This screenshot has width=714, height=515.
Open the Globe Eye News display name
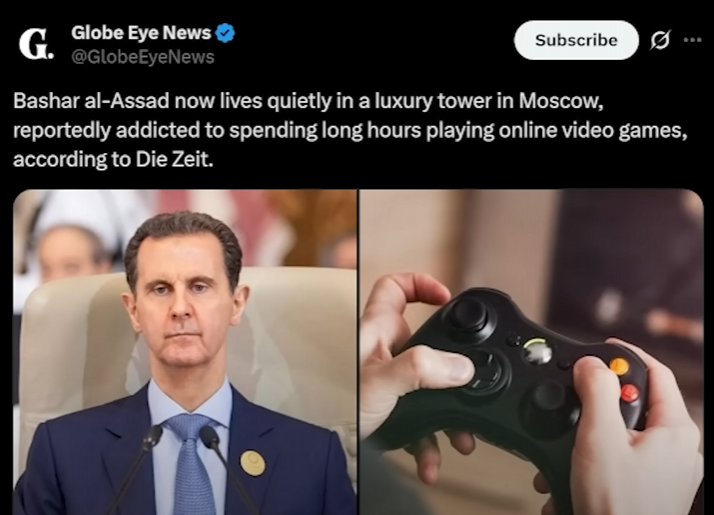[141, 33]
